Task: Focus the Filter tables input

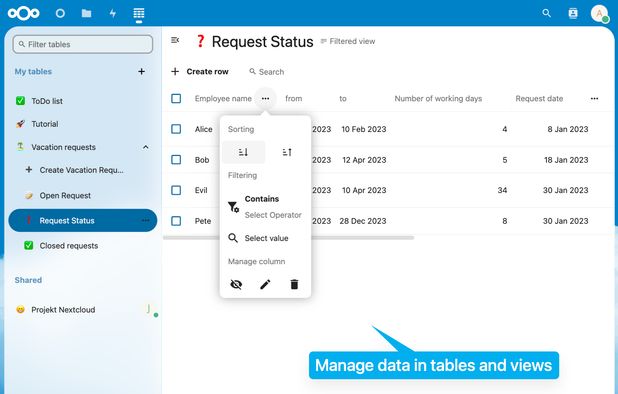Action: point(83,44)
